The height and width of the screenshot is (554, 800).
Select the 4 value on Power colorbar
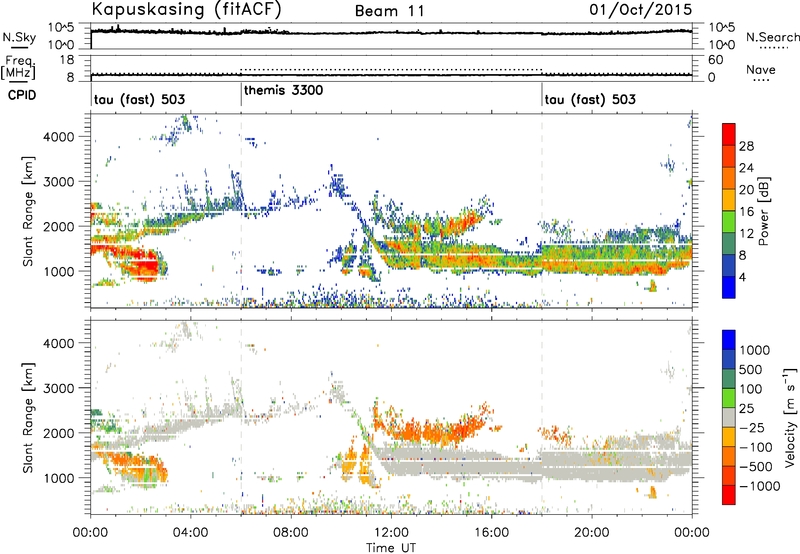(742, 277)
